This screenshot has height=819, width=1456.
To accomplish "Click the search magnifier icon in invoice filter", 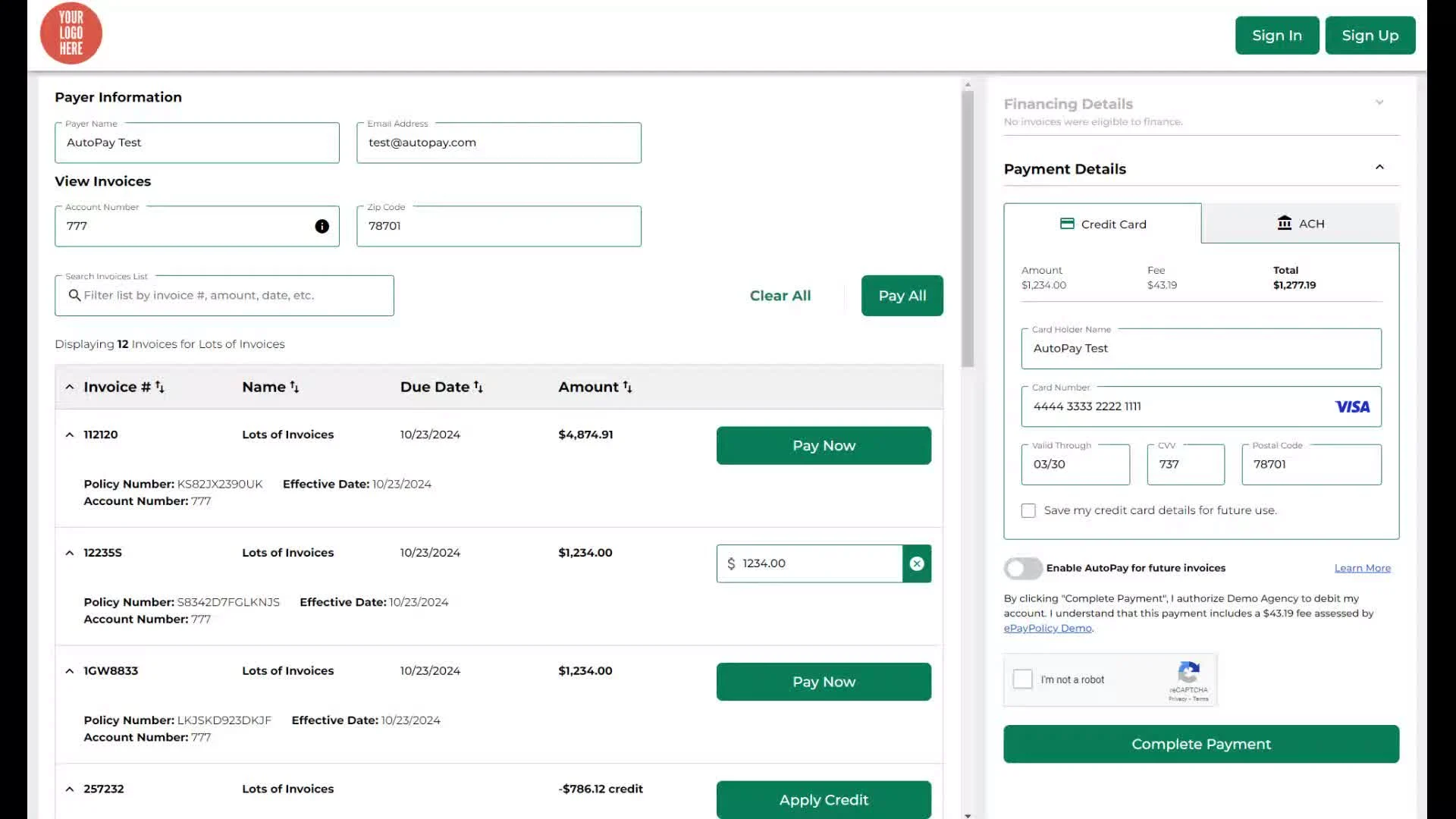I will tap(74, 295).
